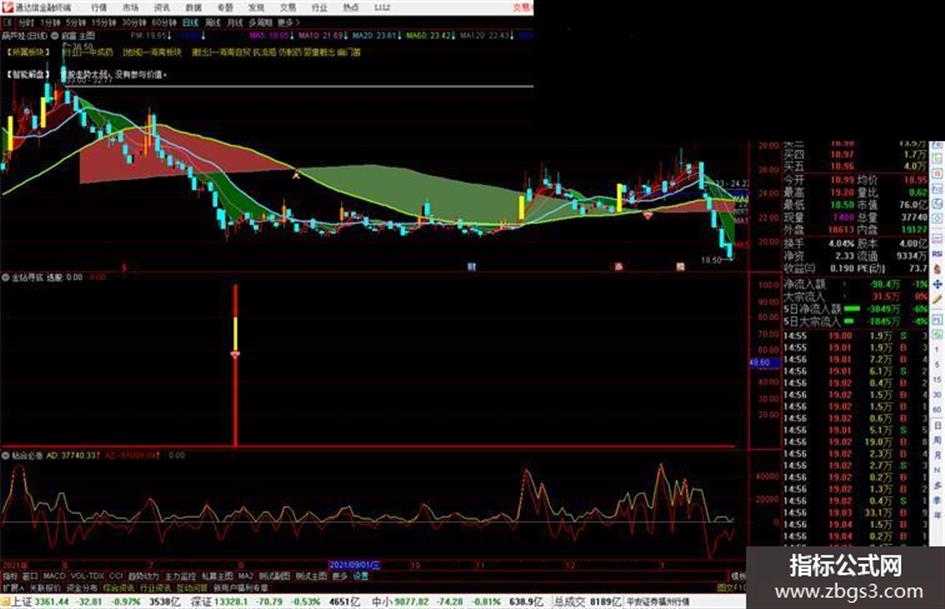Expand the 扩展 panel
This screenshot has height=609, width=945.
pyautogui.click(x=13, y=587)
